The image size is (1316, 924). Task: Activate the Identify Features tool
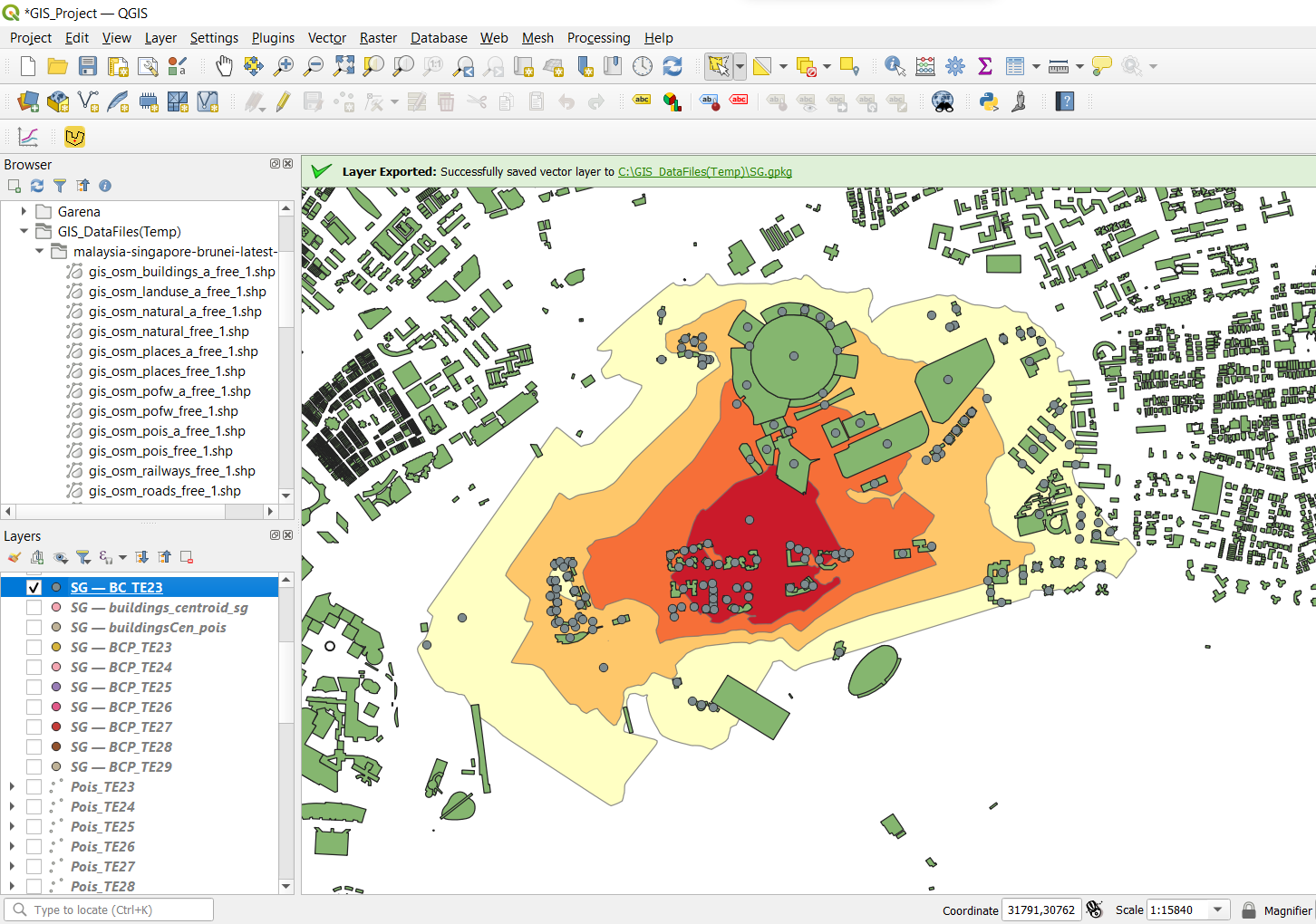point(895,66)
